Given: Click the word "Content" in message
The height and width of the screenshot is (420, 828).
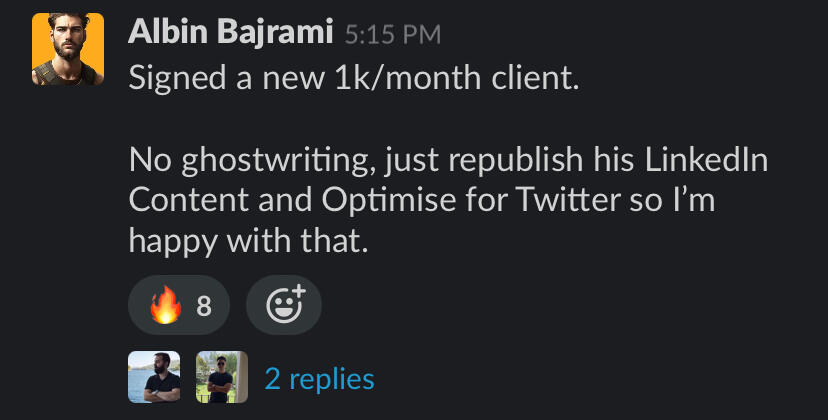Looking at the screenshot, I should [186, 199].
